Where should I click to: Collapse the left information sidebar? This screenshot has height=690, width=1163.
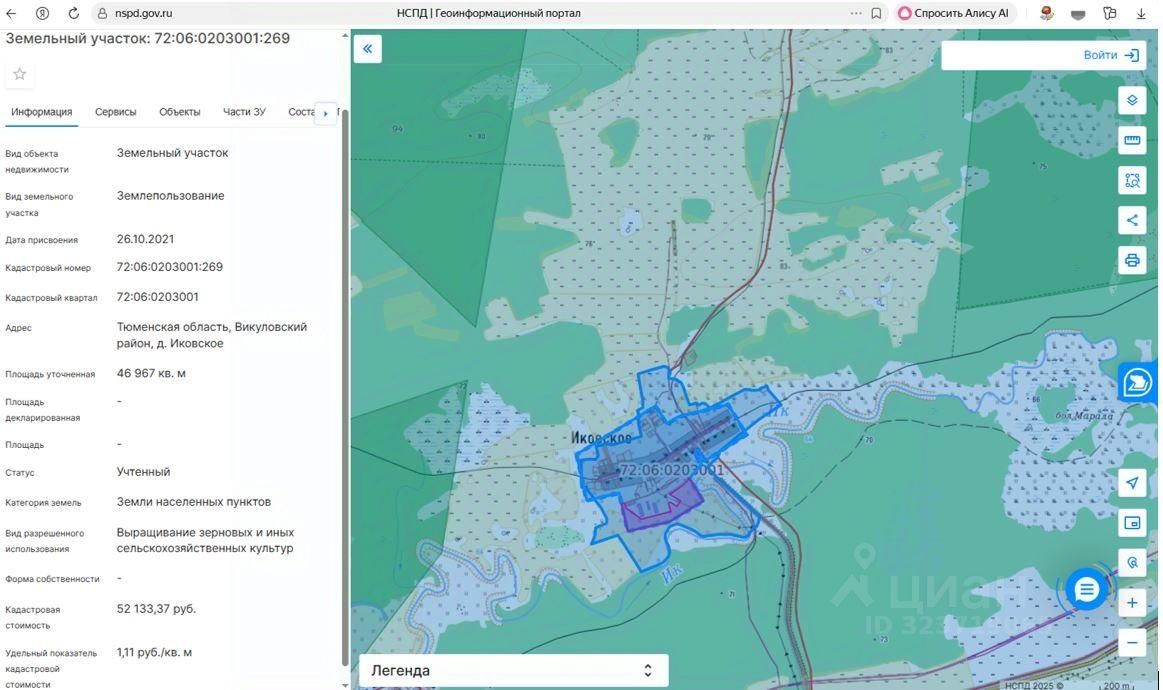pos(367,49)
